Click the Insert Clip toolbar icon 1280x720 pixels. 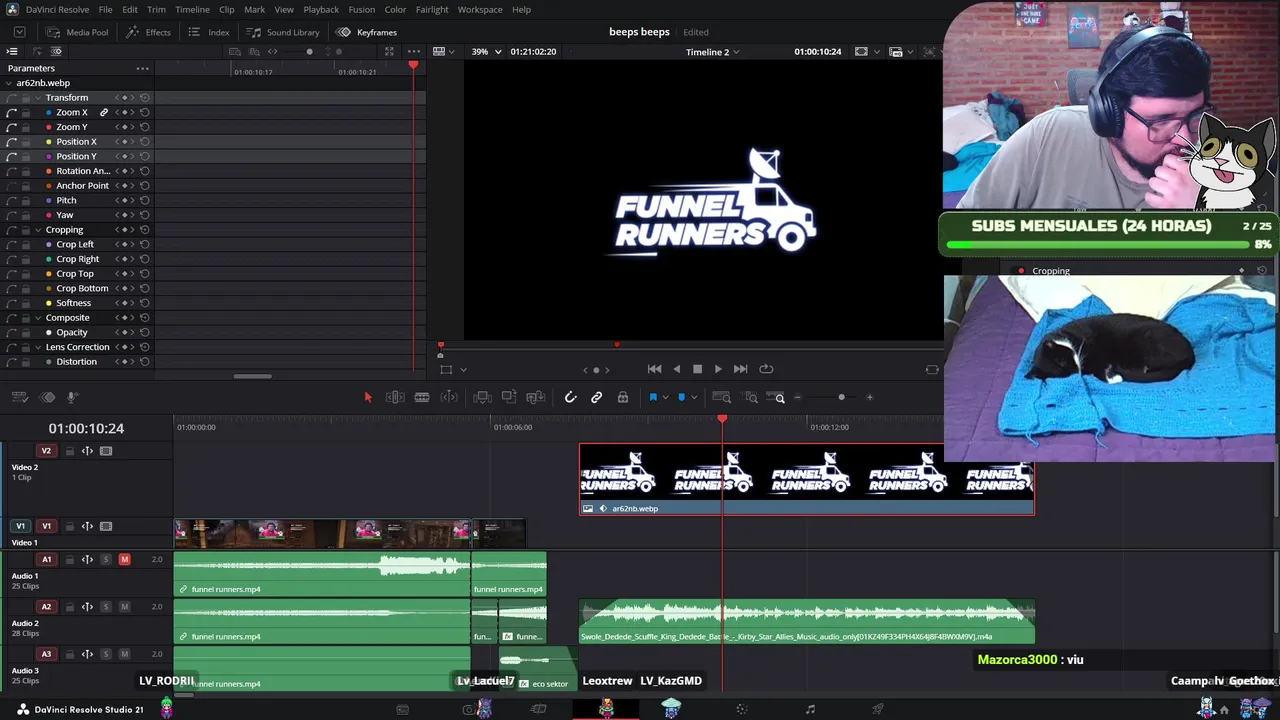coord(482,398)
